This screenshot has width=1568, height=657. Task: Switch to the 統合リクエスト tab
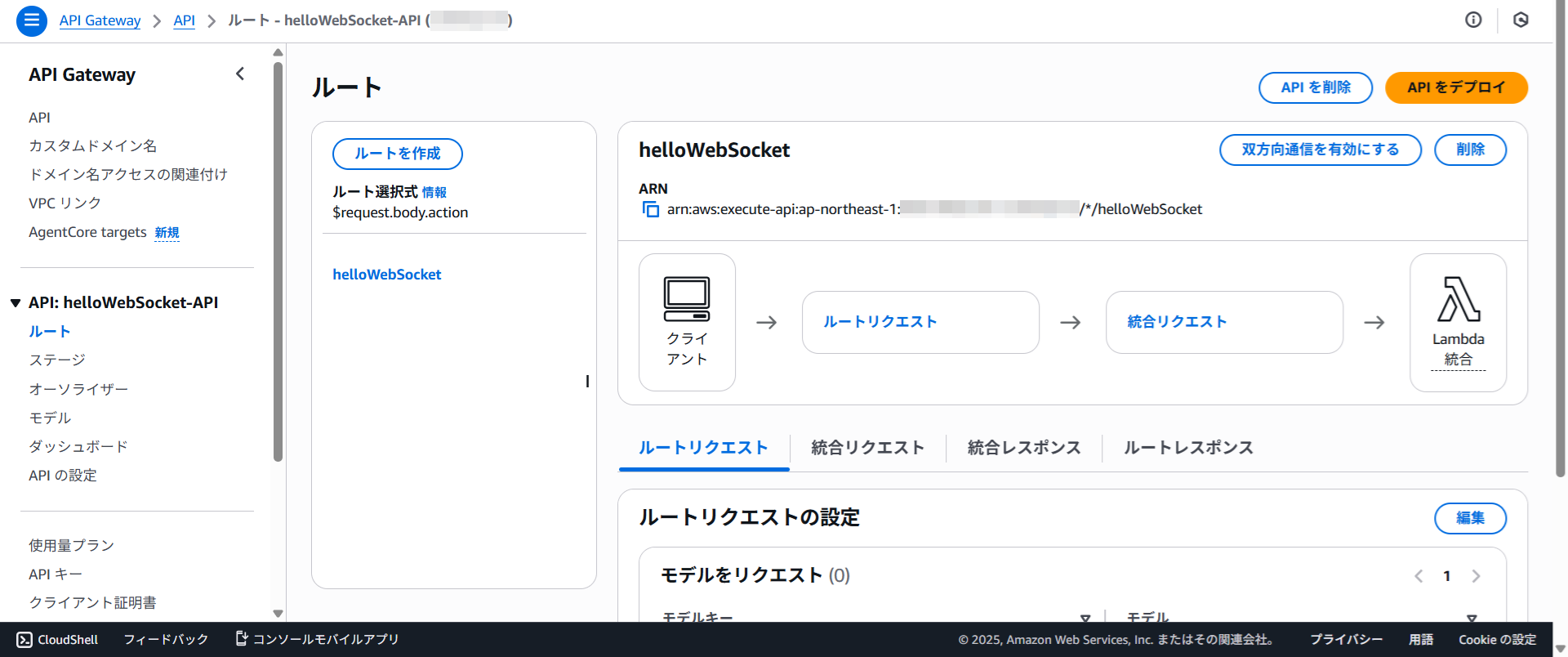867,448
